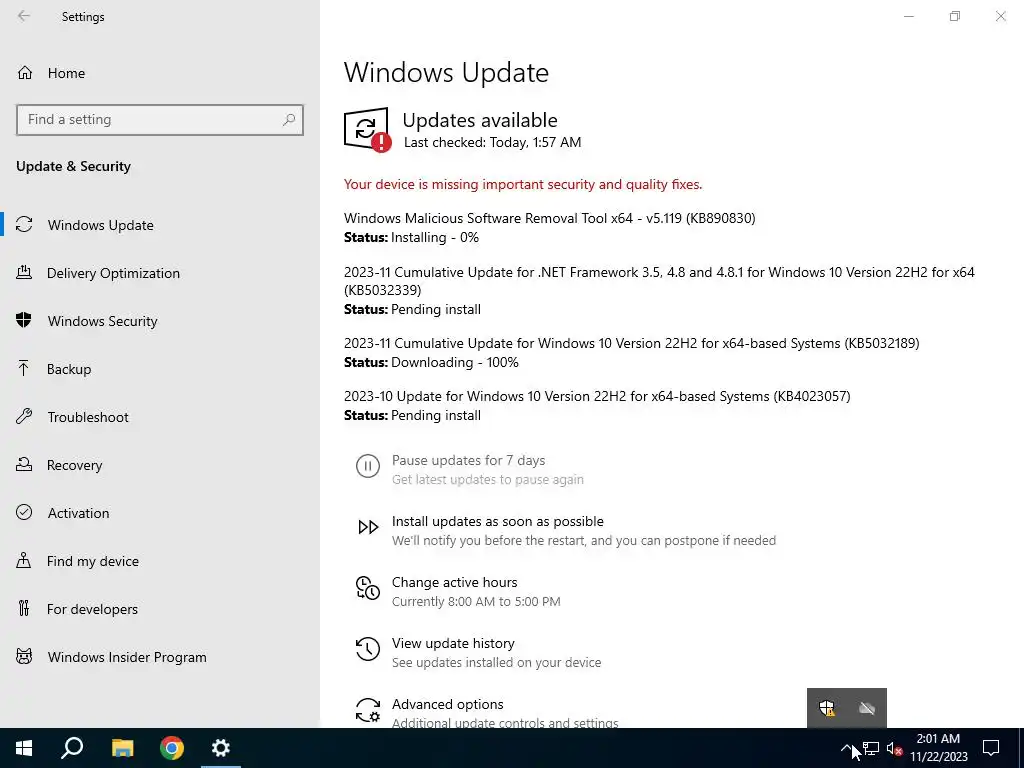Click the KB5032189 Cumulative Update entry

(632, 343)
